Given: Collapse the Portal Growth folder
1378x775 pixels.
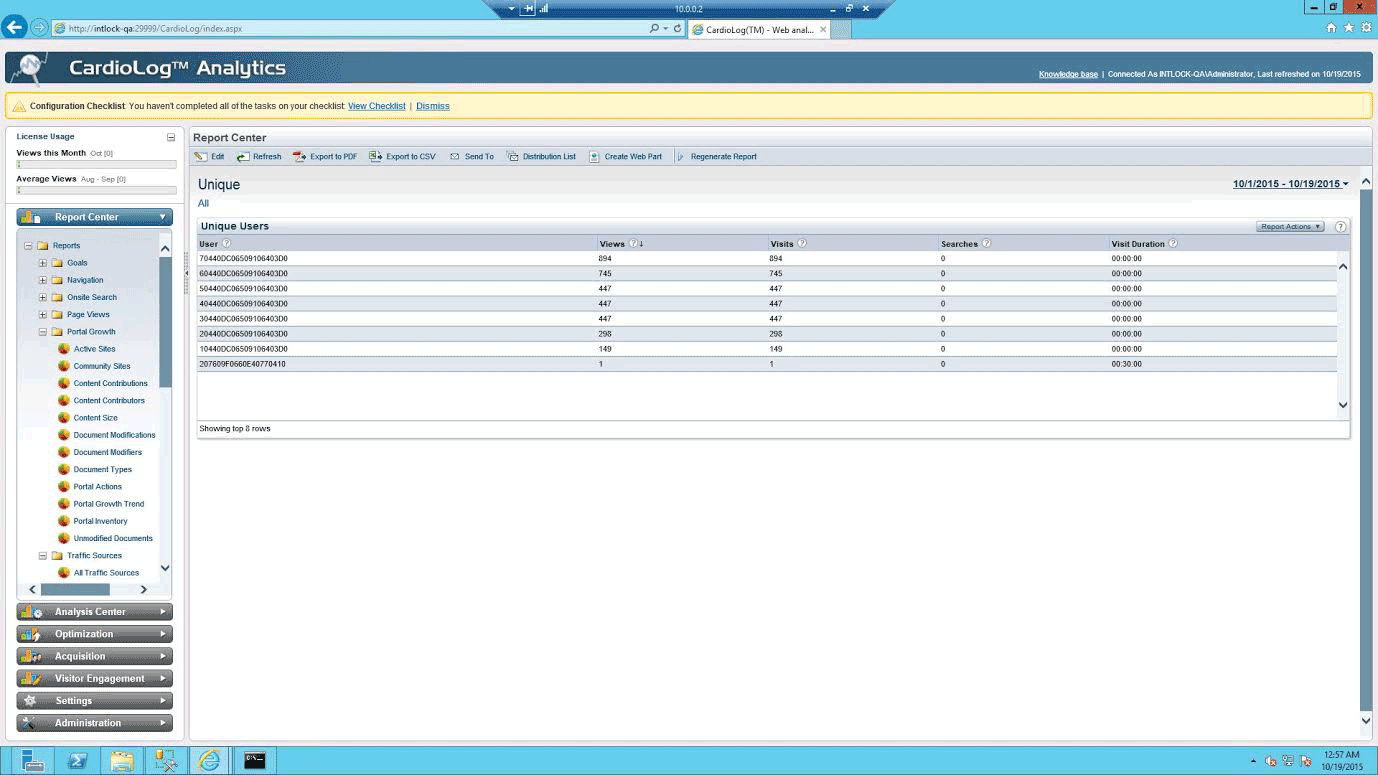Looking at the screenshot, I should pyautogui.click(x=43, y=332).
